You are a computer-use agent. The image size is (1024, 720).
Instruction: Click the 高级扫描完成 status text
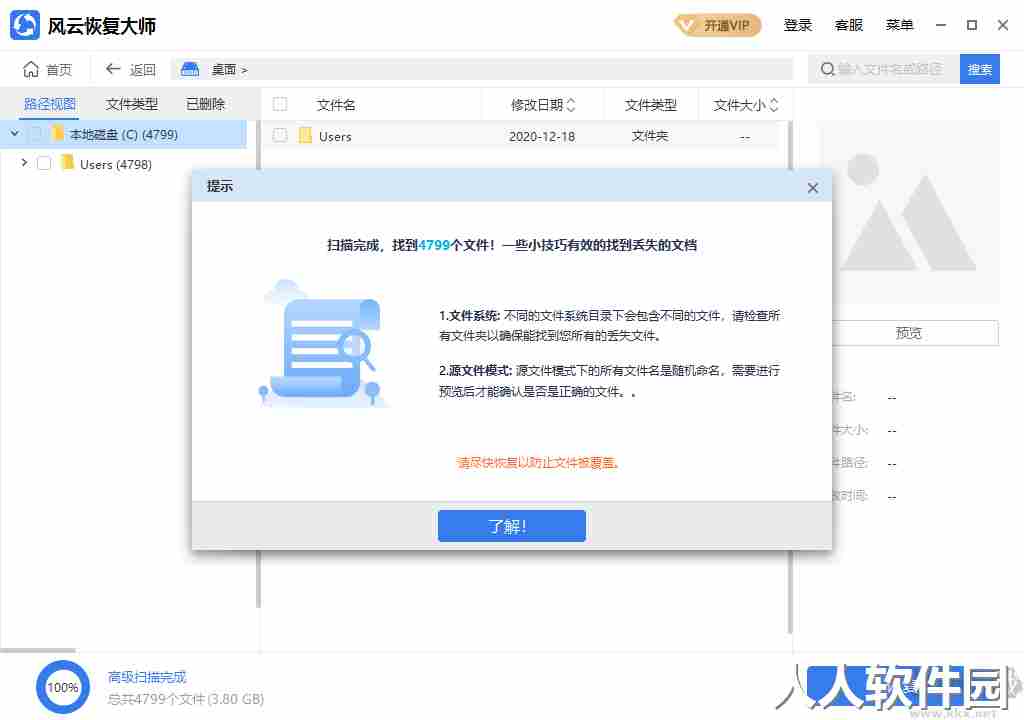(147, 677)
